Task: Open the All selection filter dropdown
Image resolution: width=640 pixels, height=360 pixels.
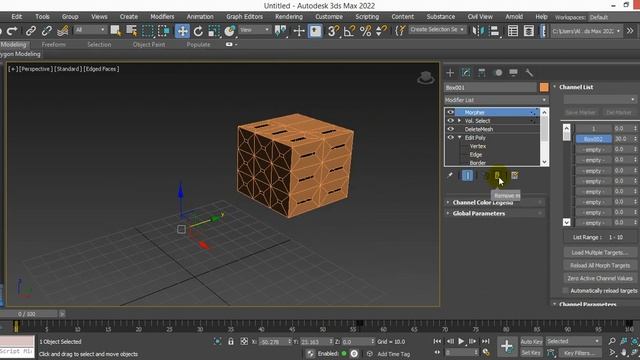Action: coord(90,30)
